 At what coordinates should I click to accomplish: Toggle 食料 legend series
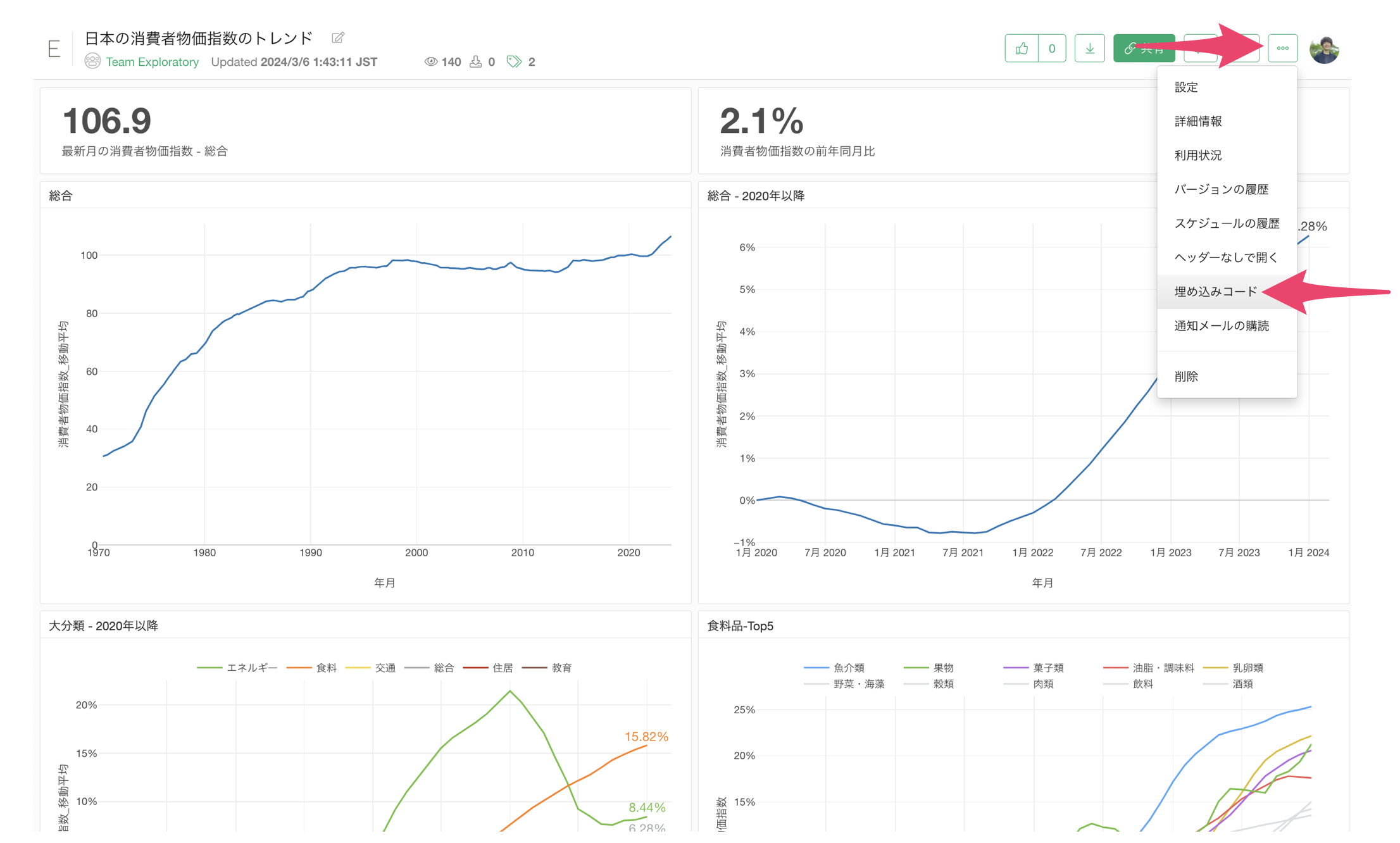pyautogui.click(x=311, y=668)
